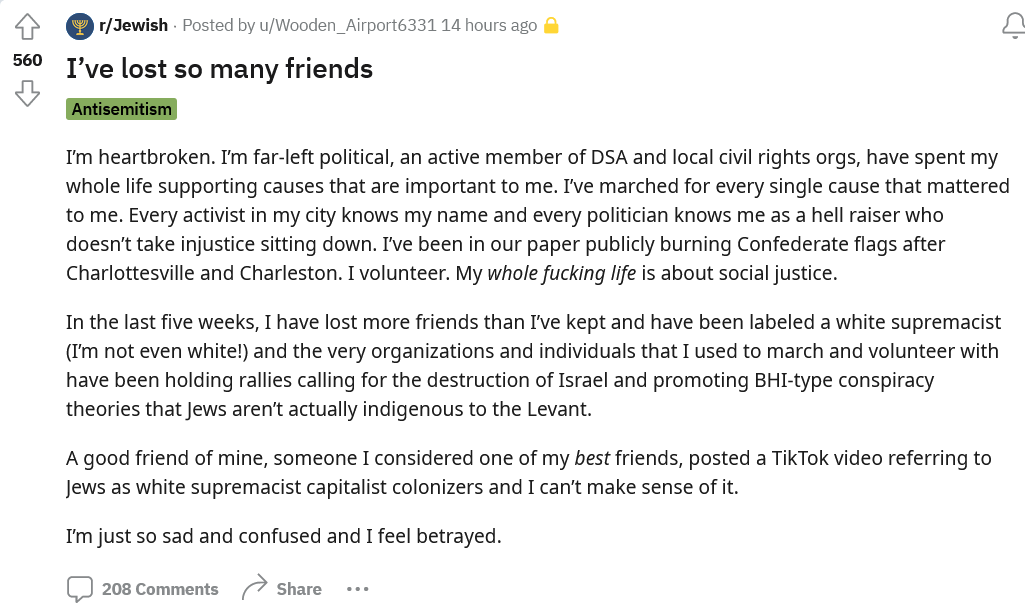This screenshot has height=608, width=1025.
Task: Click the r/Jewish menorah community avatar
Action: click(x=80, y=26)
